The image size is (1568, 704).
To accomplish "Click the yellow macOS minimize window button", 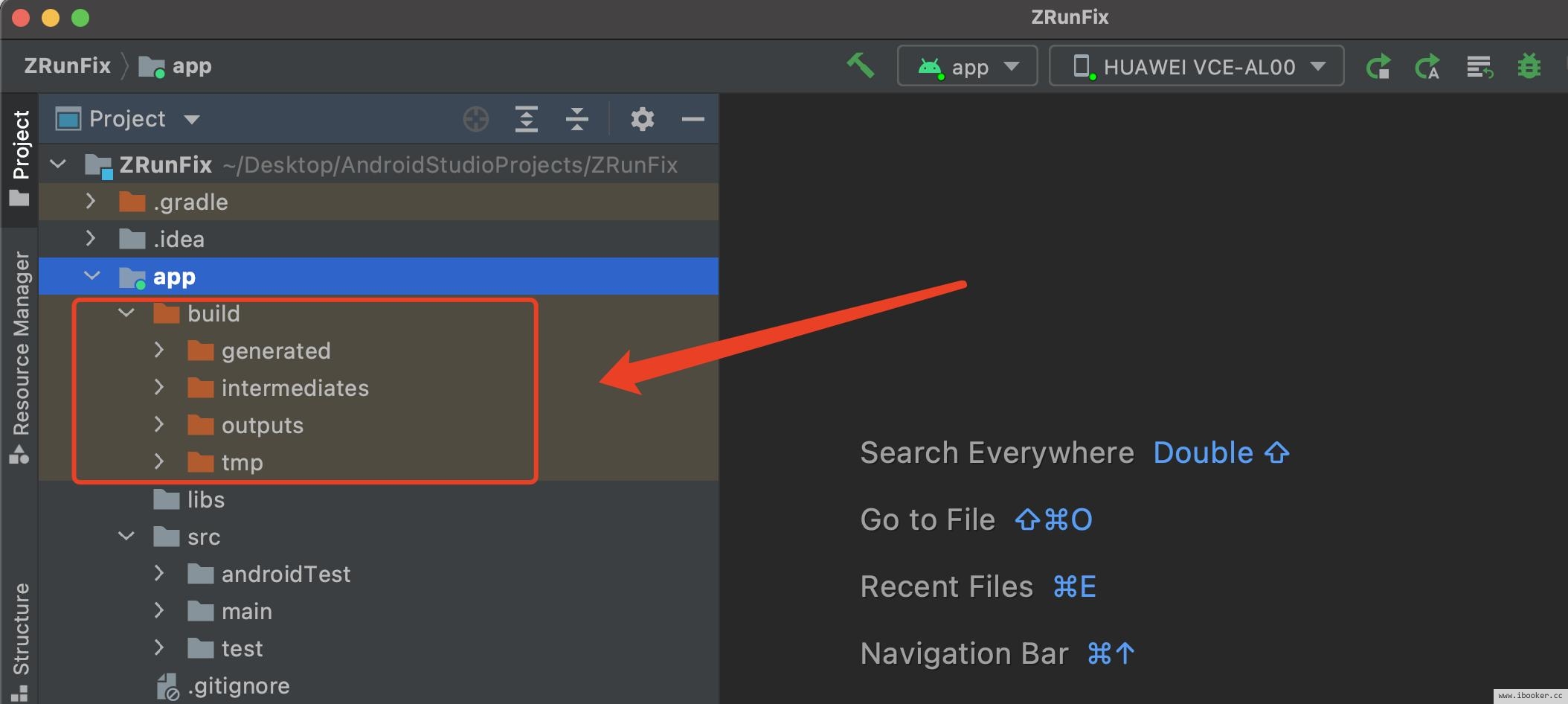I will [51, 18].
